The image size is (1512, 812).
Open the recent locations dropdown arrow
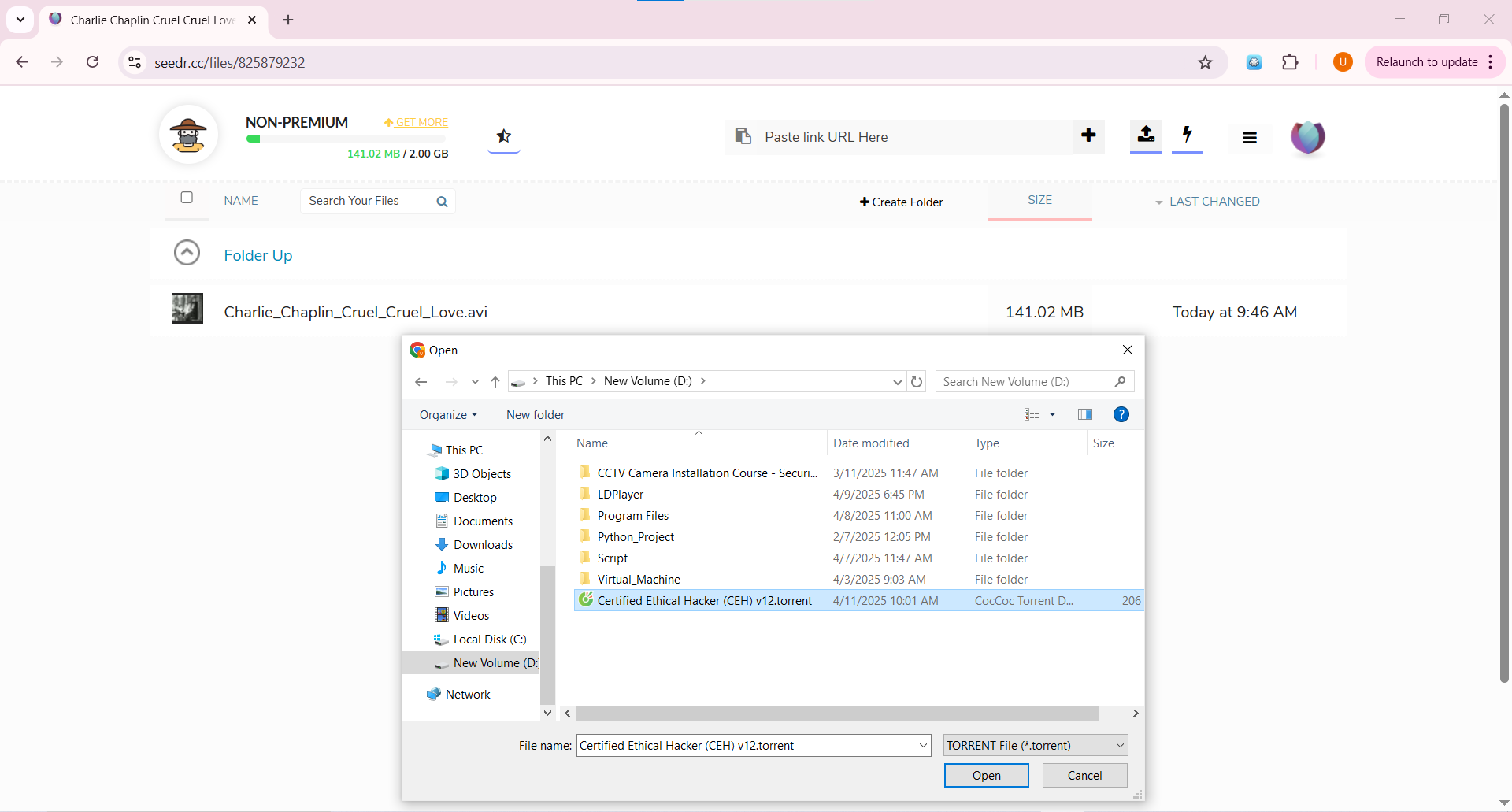tap(475, 382)
